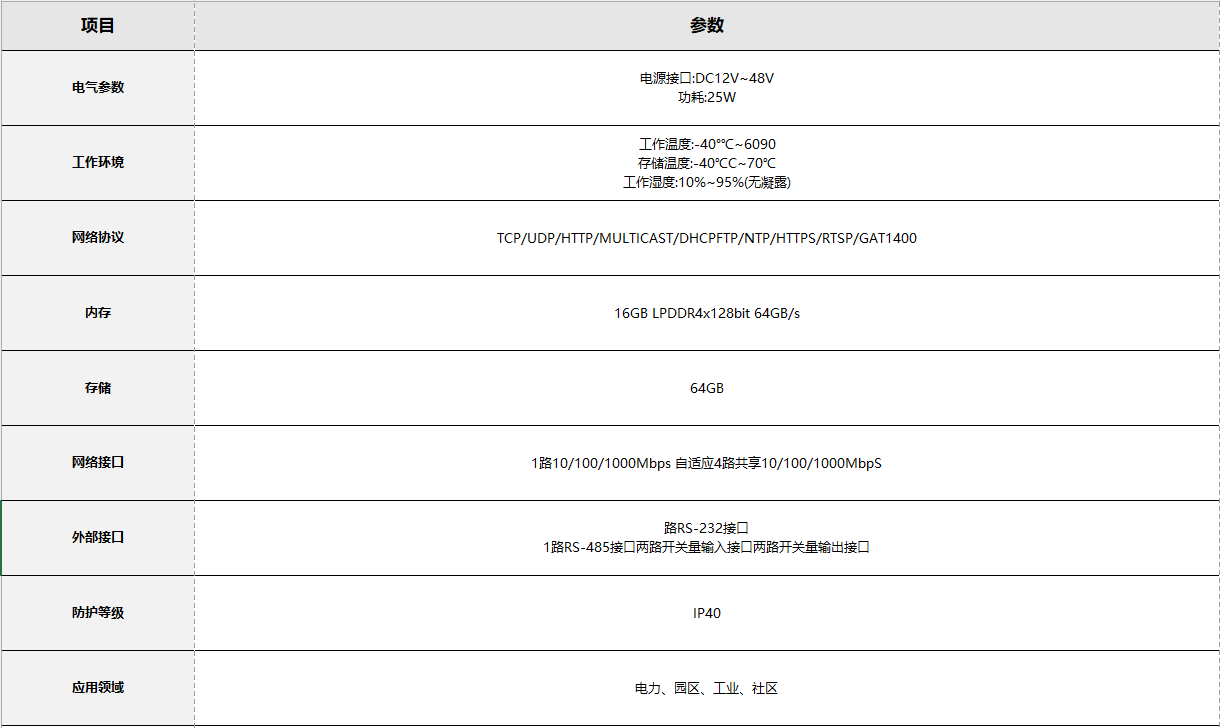Click the 应用领域 row label cell

point(98,688)
